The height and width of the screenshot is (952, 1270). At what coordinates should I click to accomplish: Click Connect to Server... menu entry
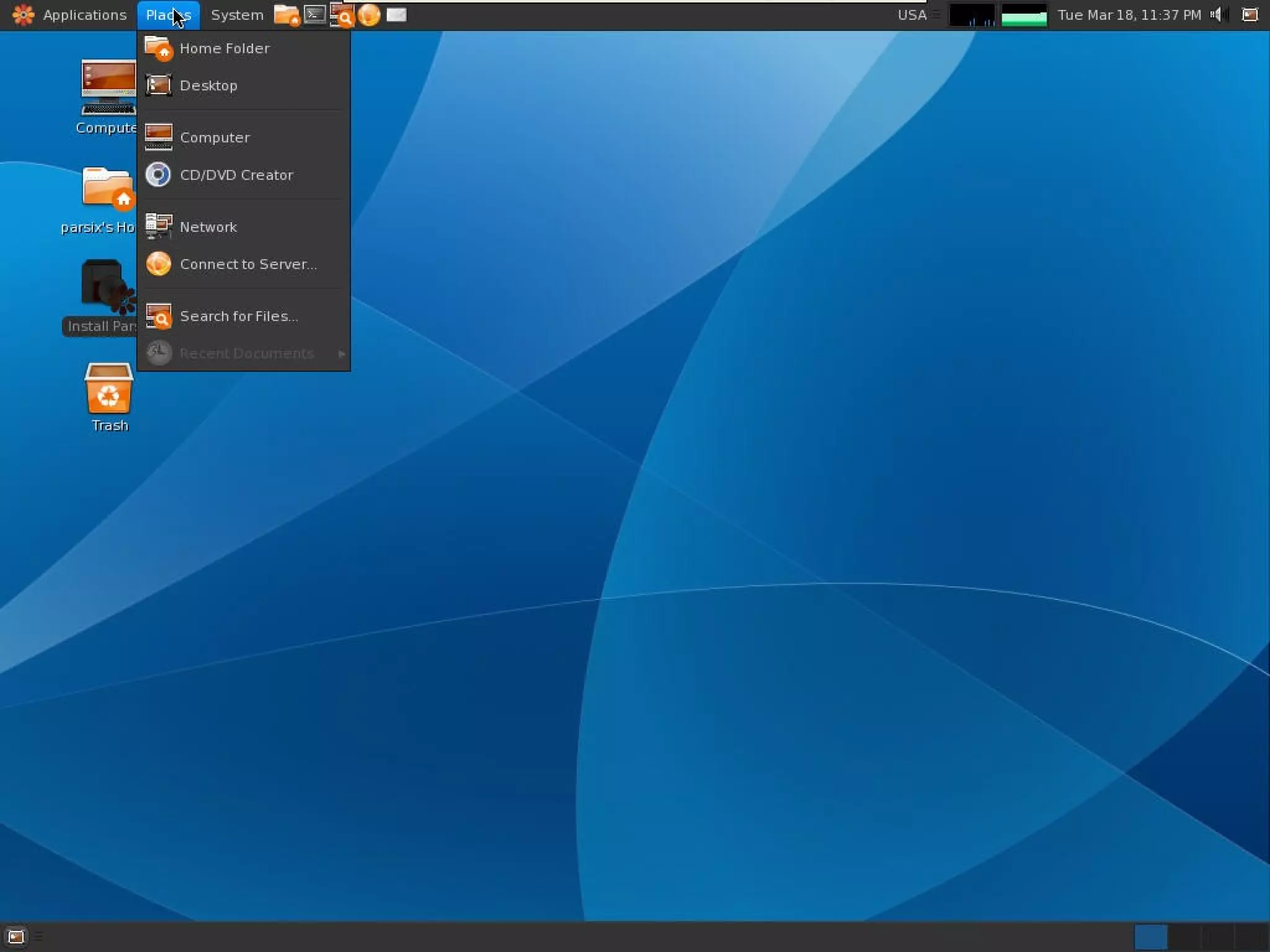pyautogui.click(x=248, y=264)
